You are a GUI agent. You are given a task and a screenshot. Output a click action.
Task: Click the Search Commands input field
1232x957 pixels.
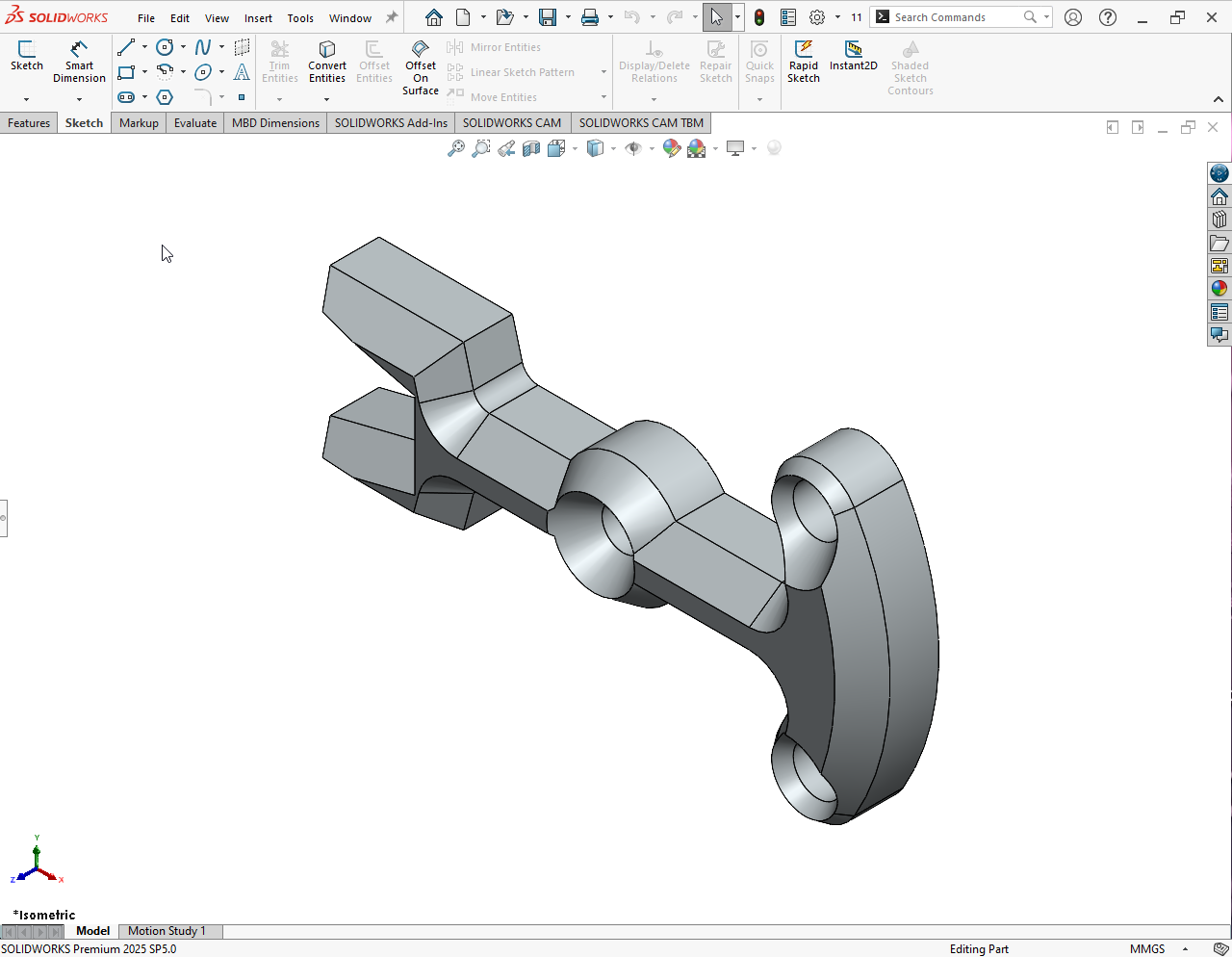click(953, 17)
